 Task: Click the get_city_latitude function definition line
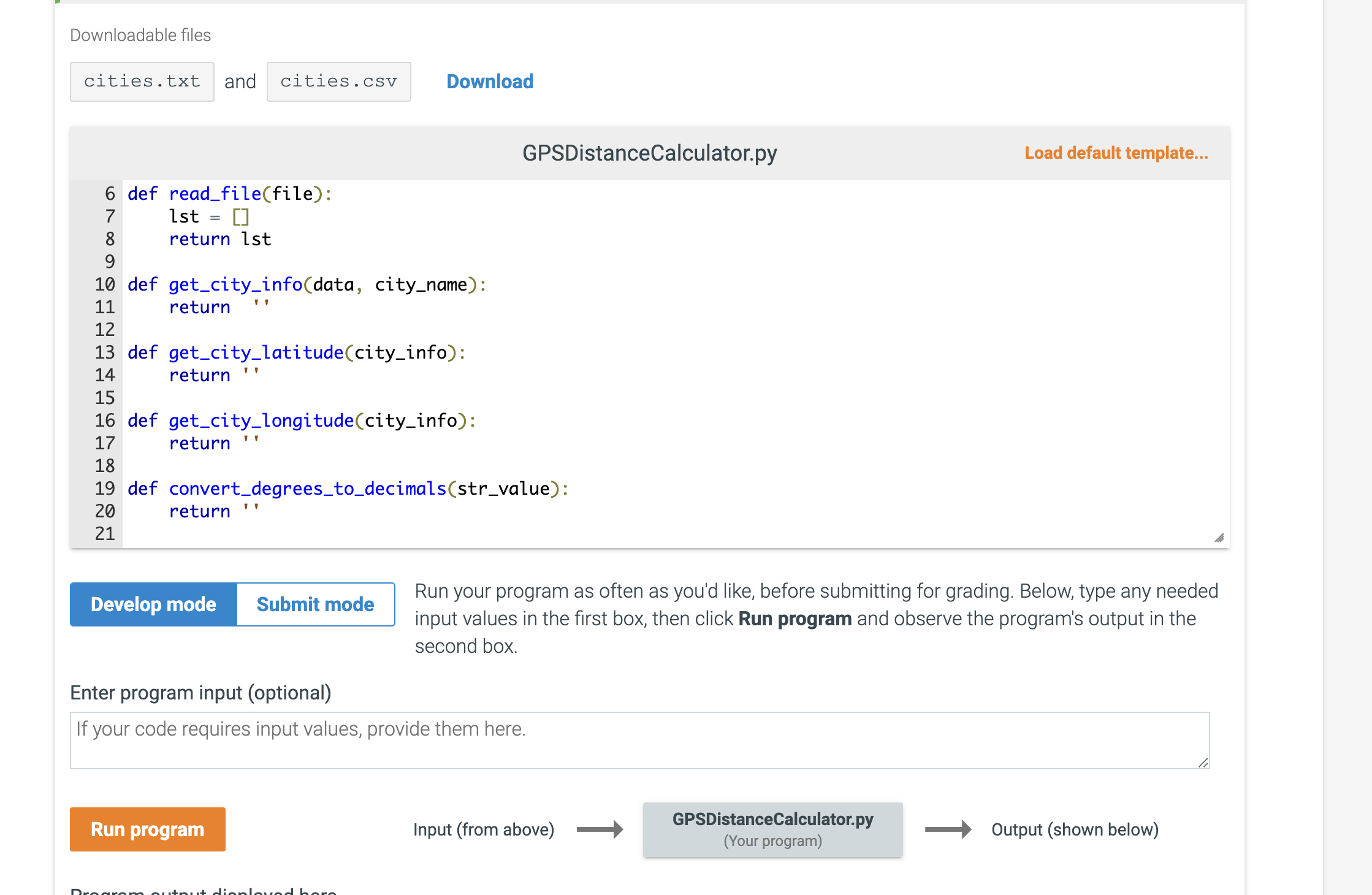(296, 352)
